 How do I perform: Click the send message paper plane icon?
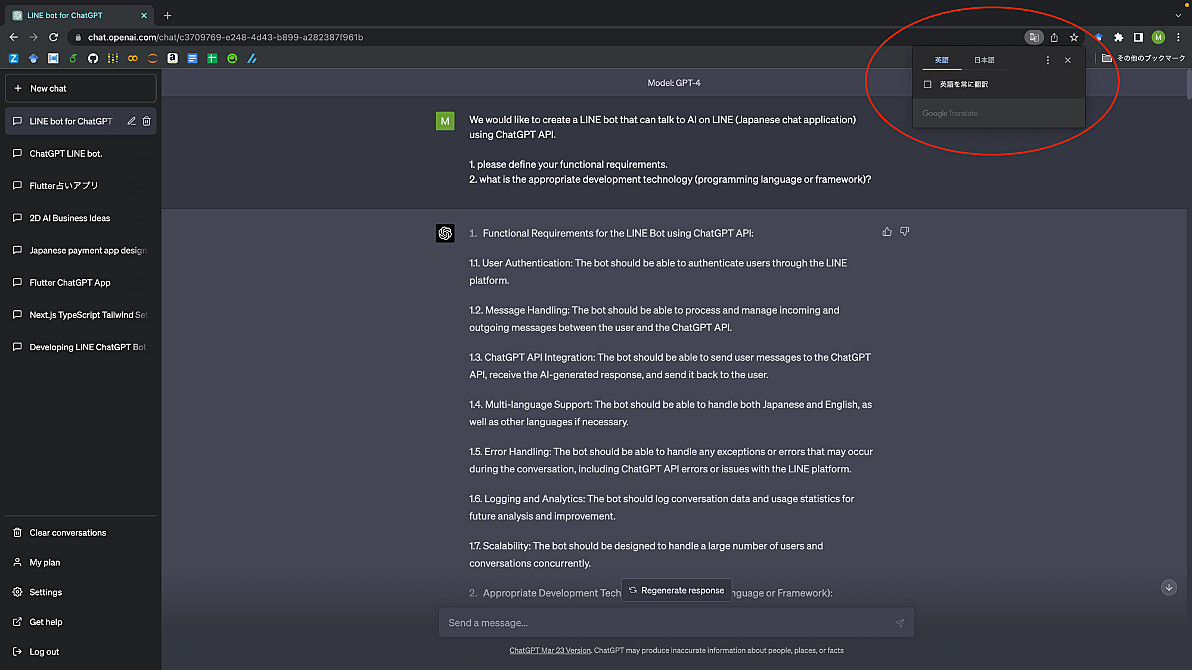(899, 623)
